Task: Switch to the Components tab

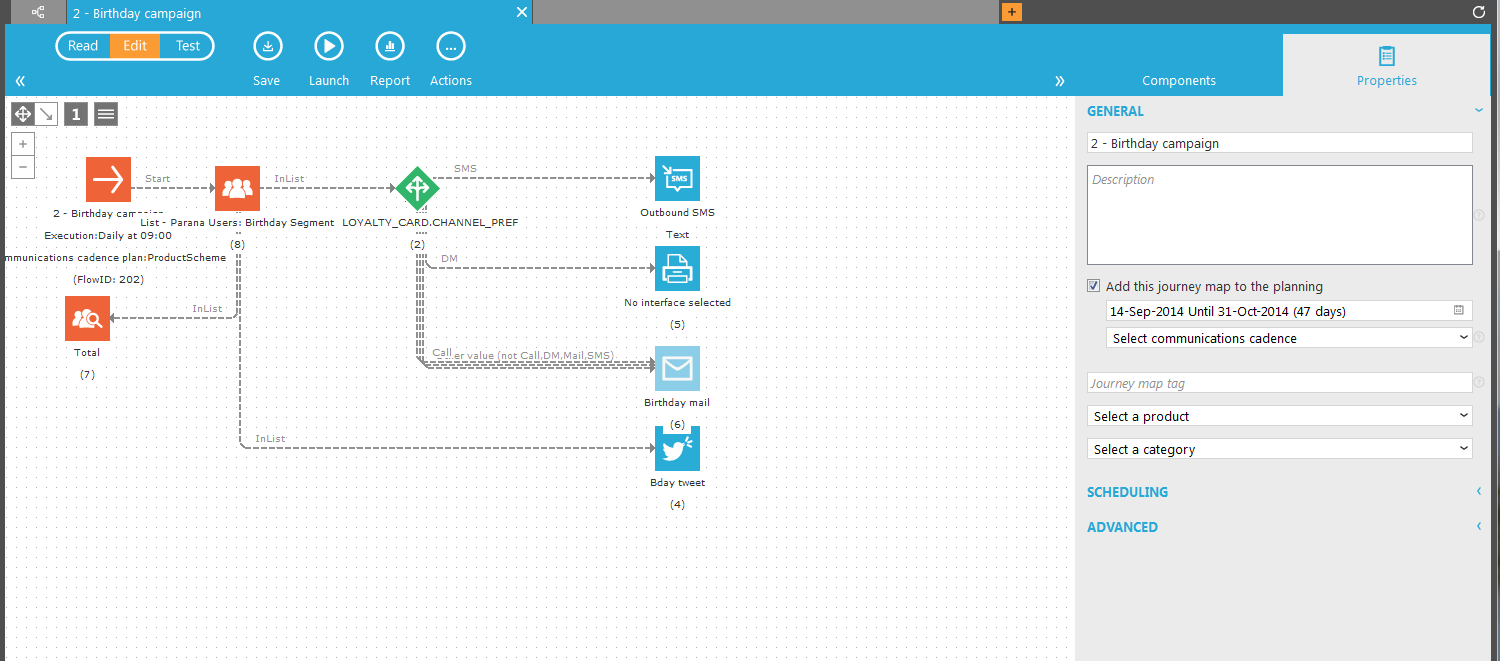Action: click(x=1179, y=80)
